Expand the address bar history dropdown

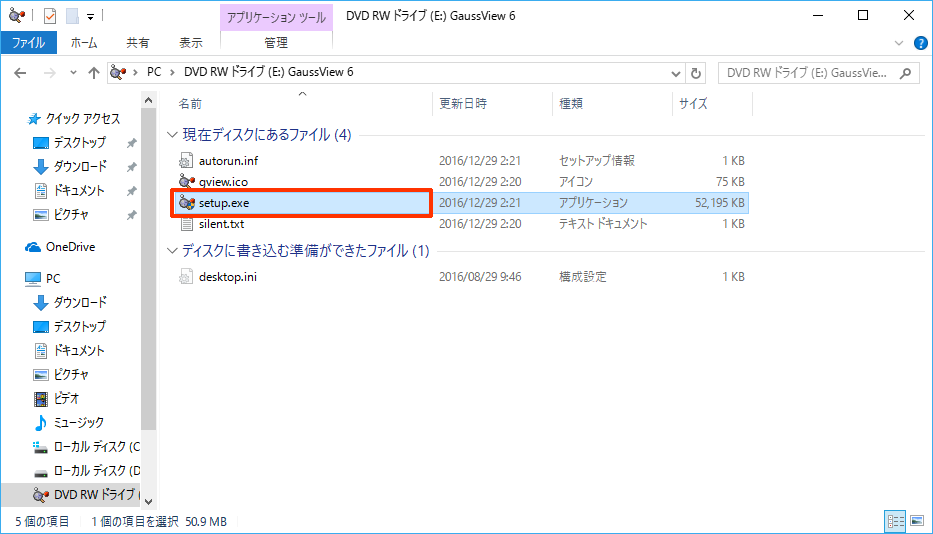coord(675,73)
